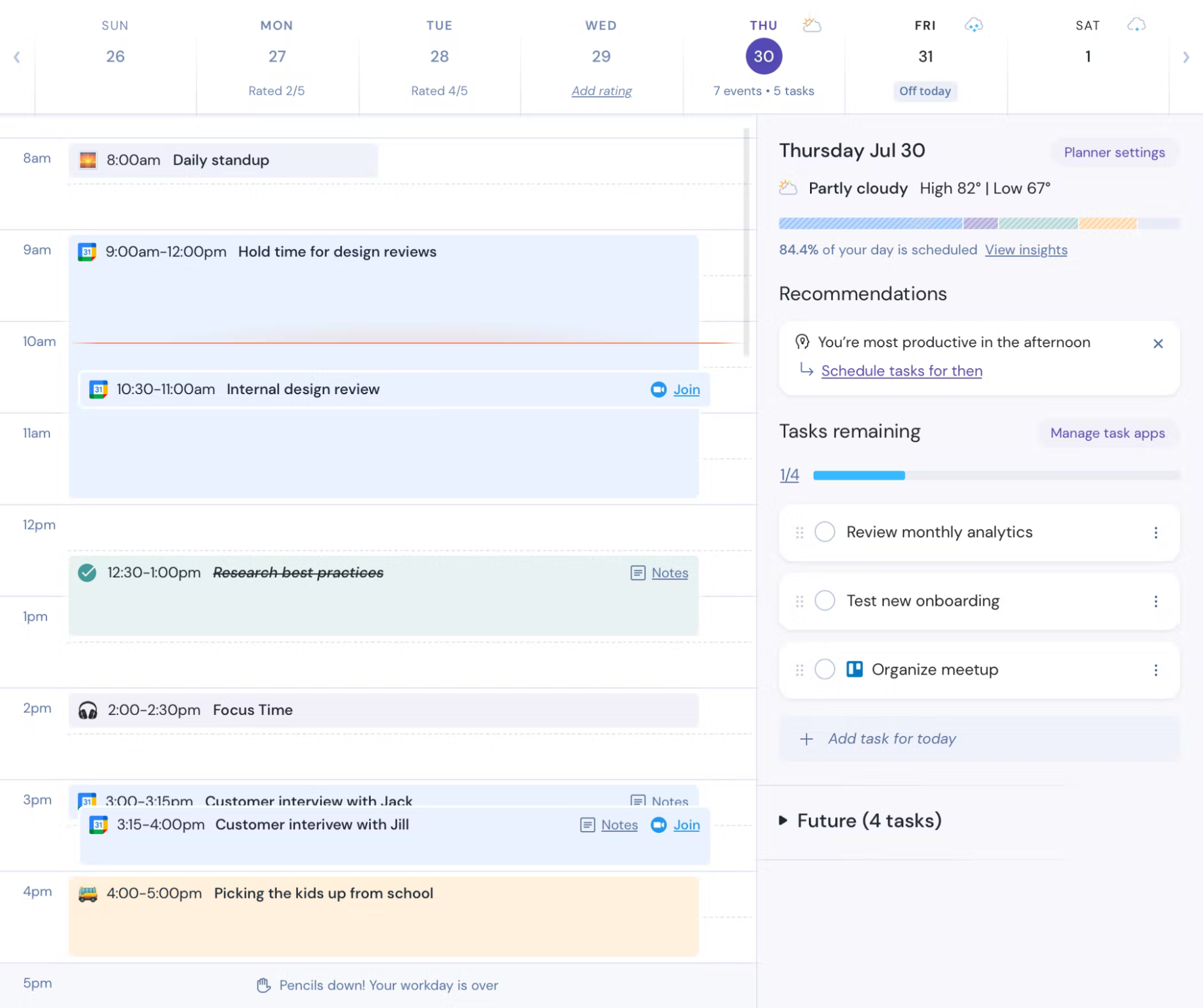The image size is (1203, 1008).
Task: Select the Friday 31 day tab
Action: [x=925, y=57]
